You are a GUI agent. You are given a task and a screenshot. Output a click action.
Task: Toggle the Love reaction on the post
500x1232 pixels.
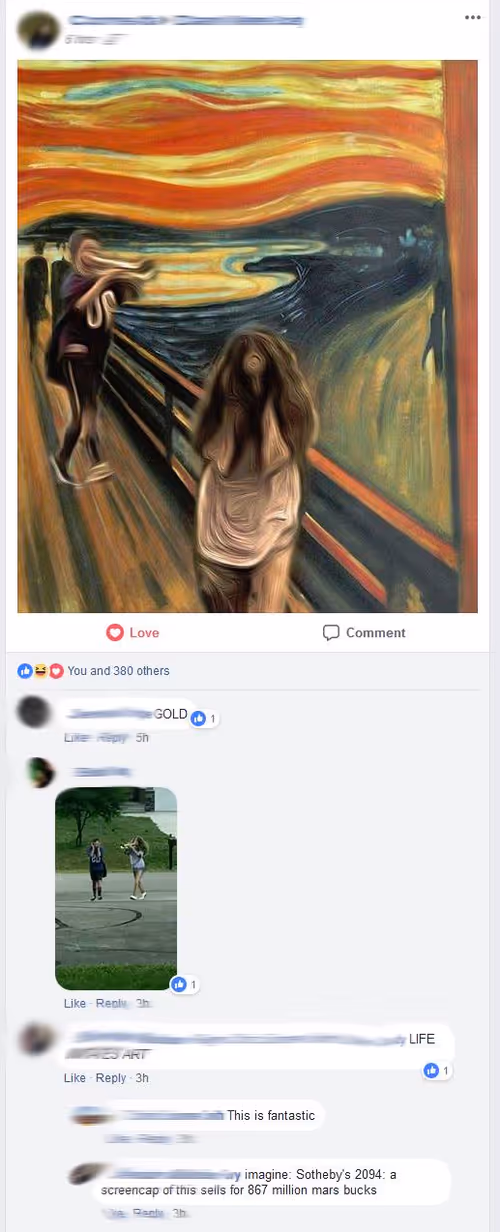click(x=133, y=632)
